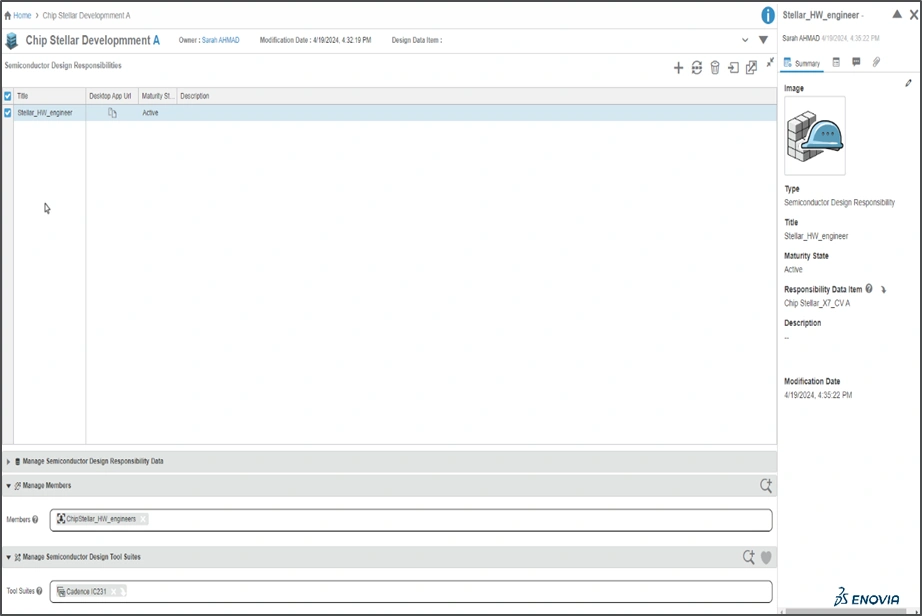Image resolution: width=922 pixels, height=616 pixels.
Task: Sort by the Maturity State column header
Action: [x=157, y=96]
